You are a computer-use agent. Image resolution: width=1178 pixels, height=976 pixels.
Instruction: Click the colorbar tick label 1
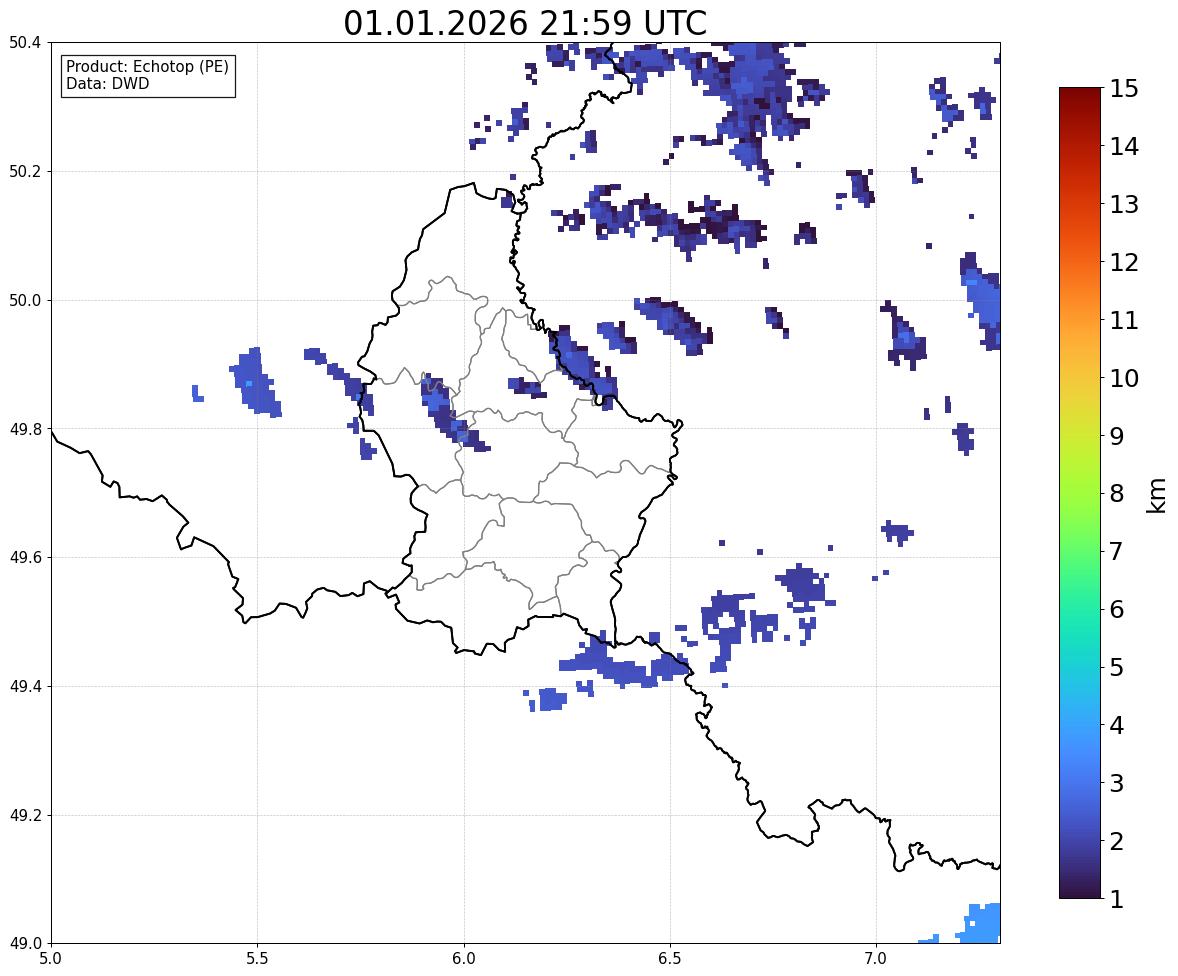tap(1117, 899)
